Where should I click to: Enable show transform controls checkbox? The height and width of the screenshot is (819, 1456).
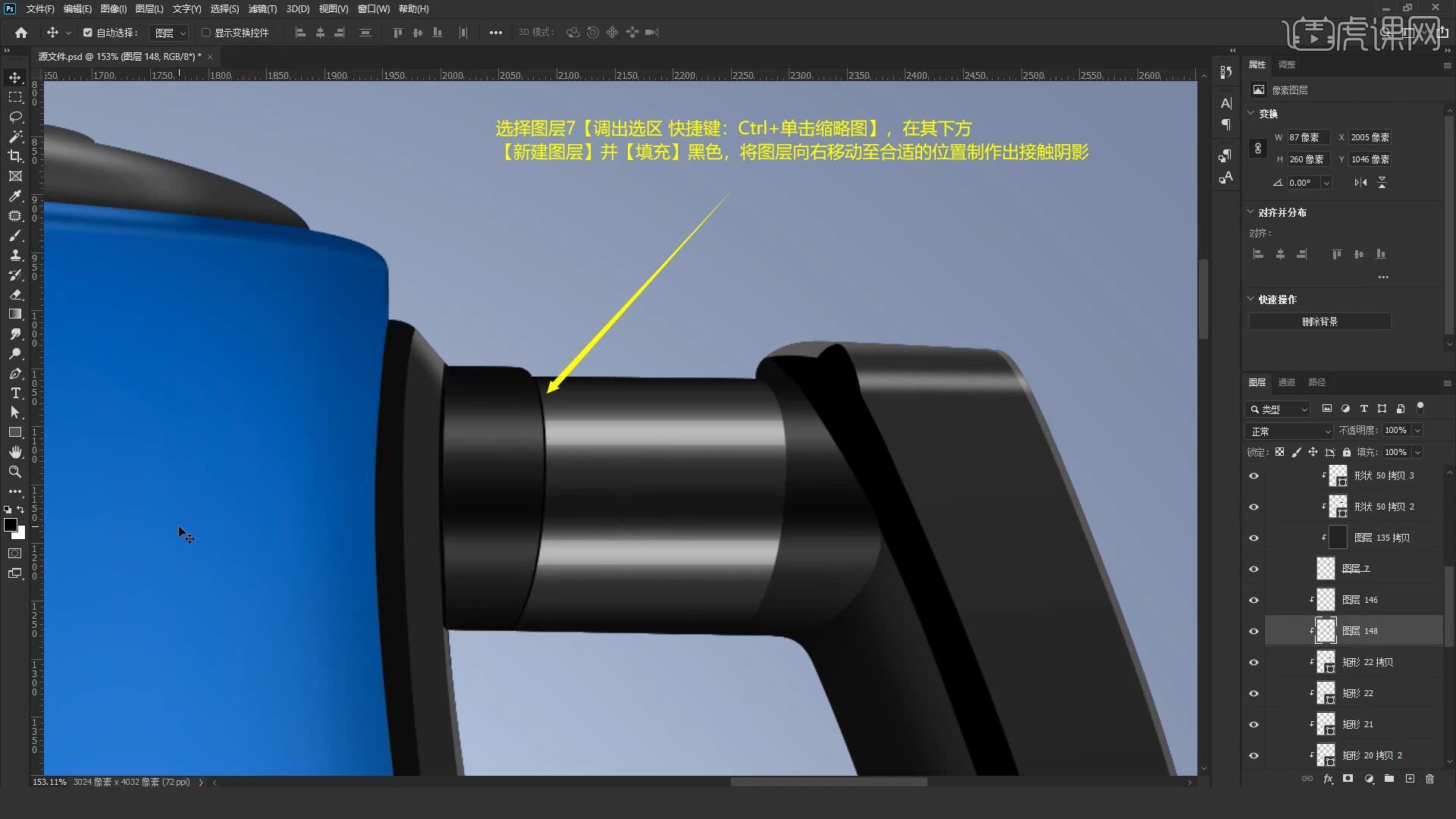[206, 33]
